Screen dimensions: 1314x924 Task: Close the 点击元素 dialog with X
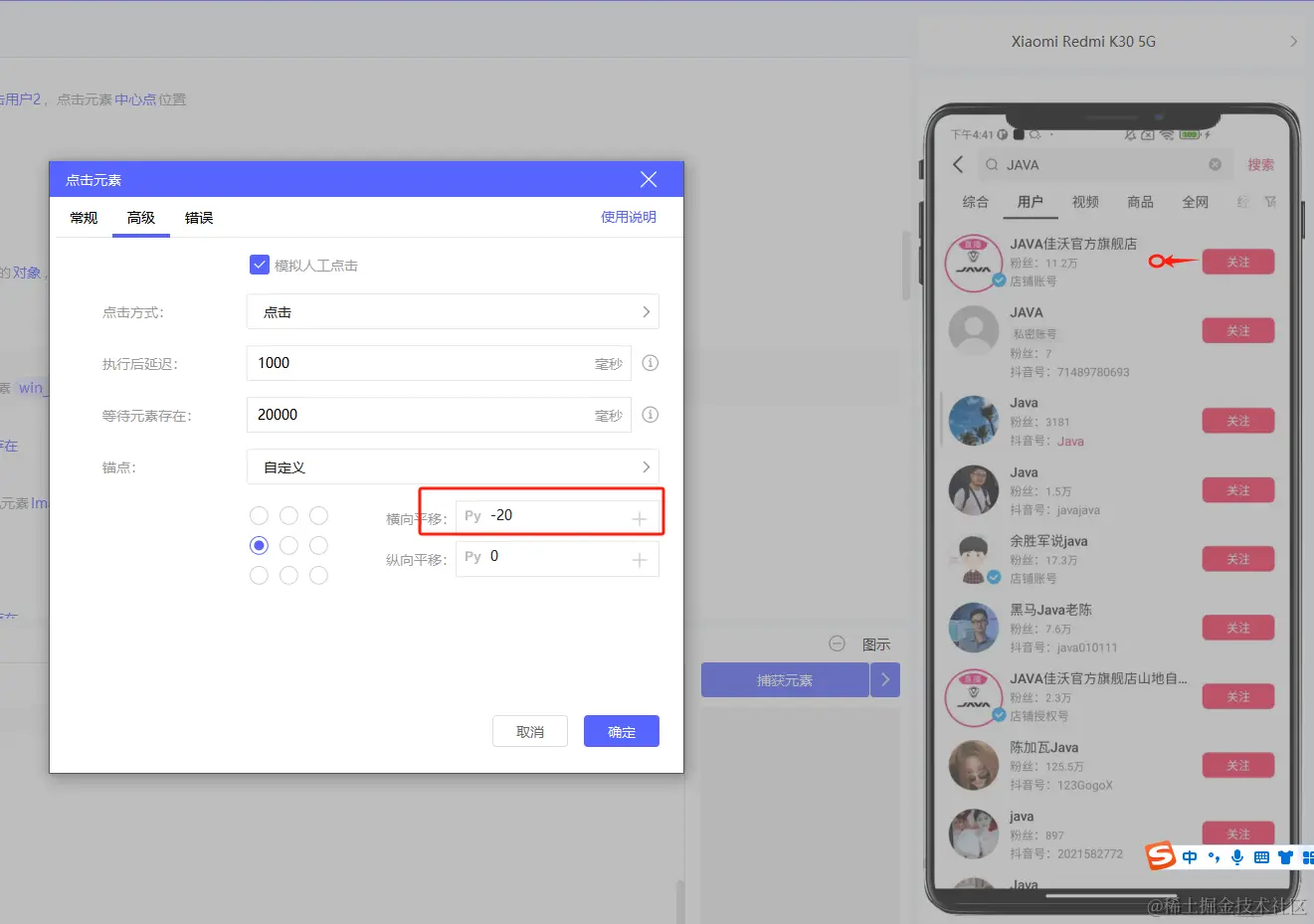(x=649, y=179)
